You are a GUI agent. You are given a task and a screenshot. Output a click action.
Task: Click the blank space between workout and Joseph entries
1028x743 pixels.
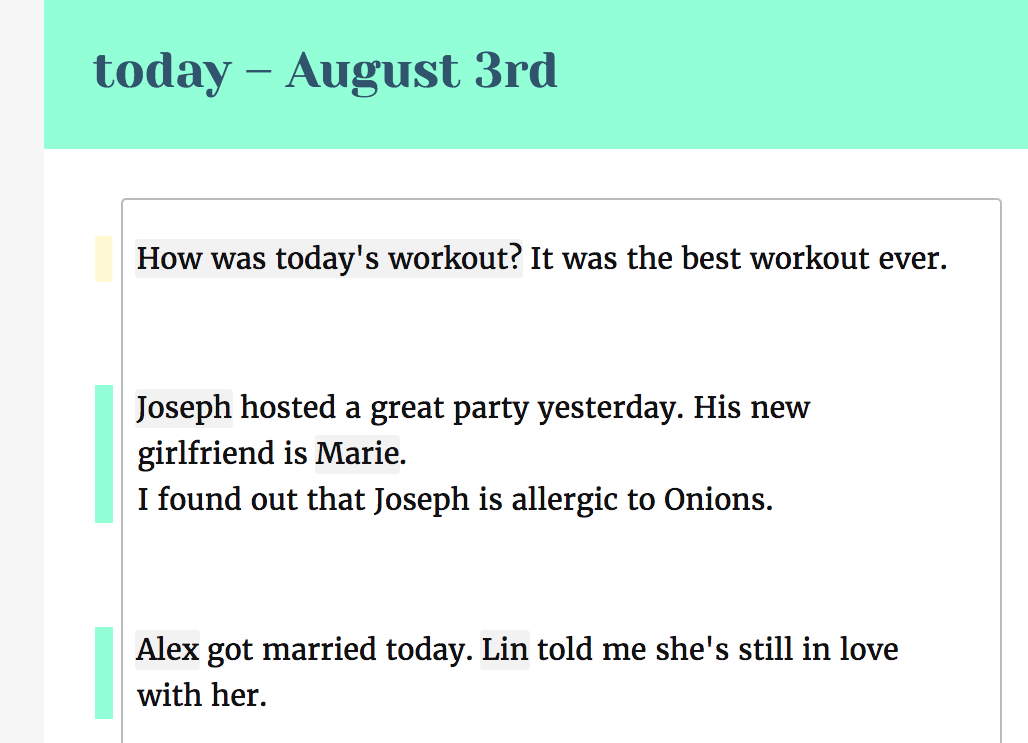tap(561, 333)
